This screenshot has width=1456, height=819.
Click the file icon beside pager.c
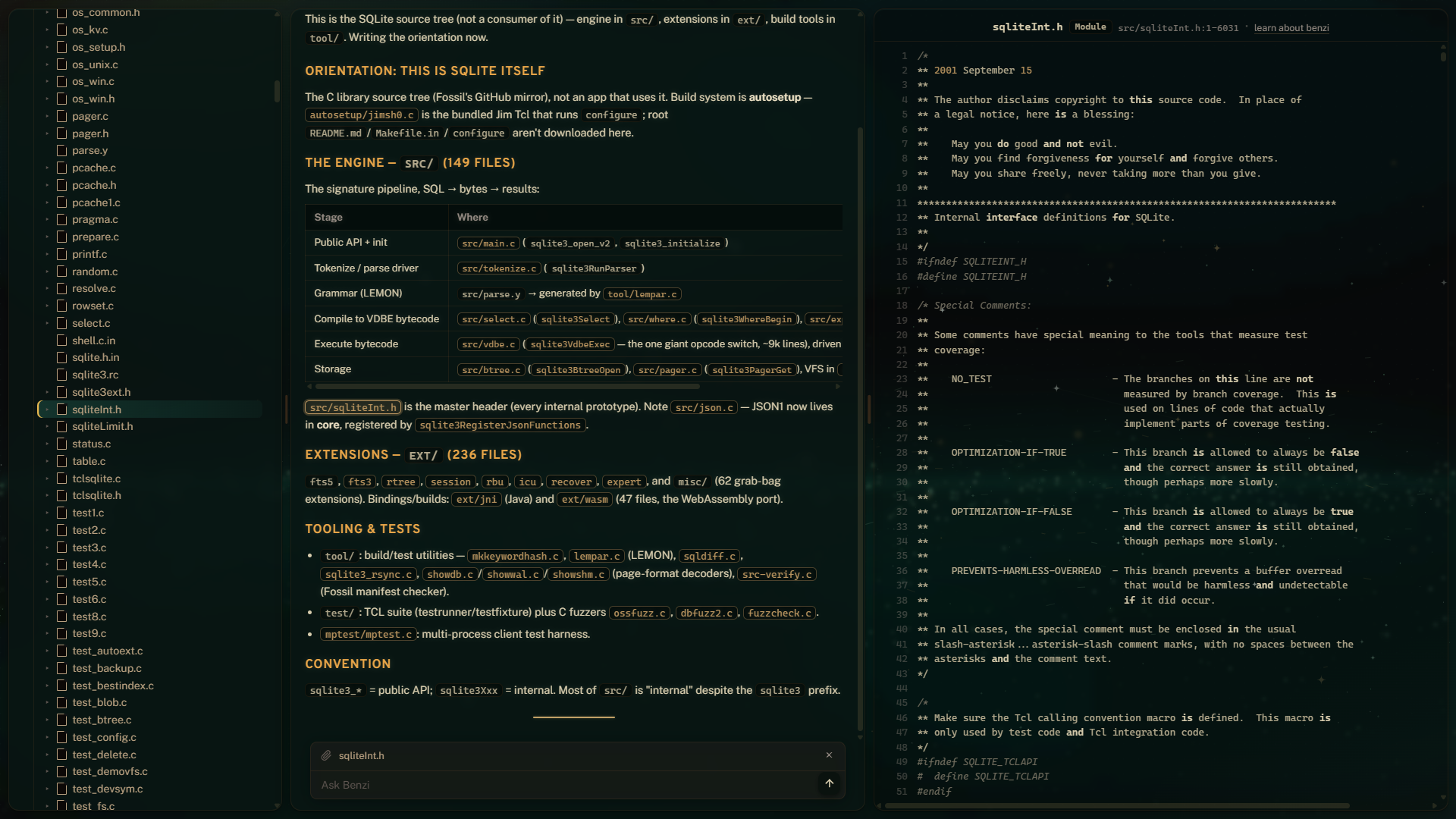point(62,116)
